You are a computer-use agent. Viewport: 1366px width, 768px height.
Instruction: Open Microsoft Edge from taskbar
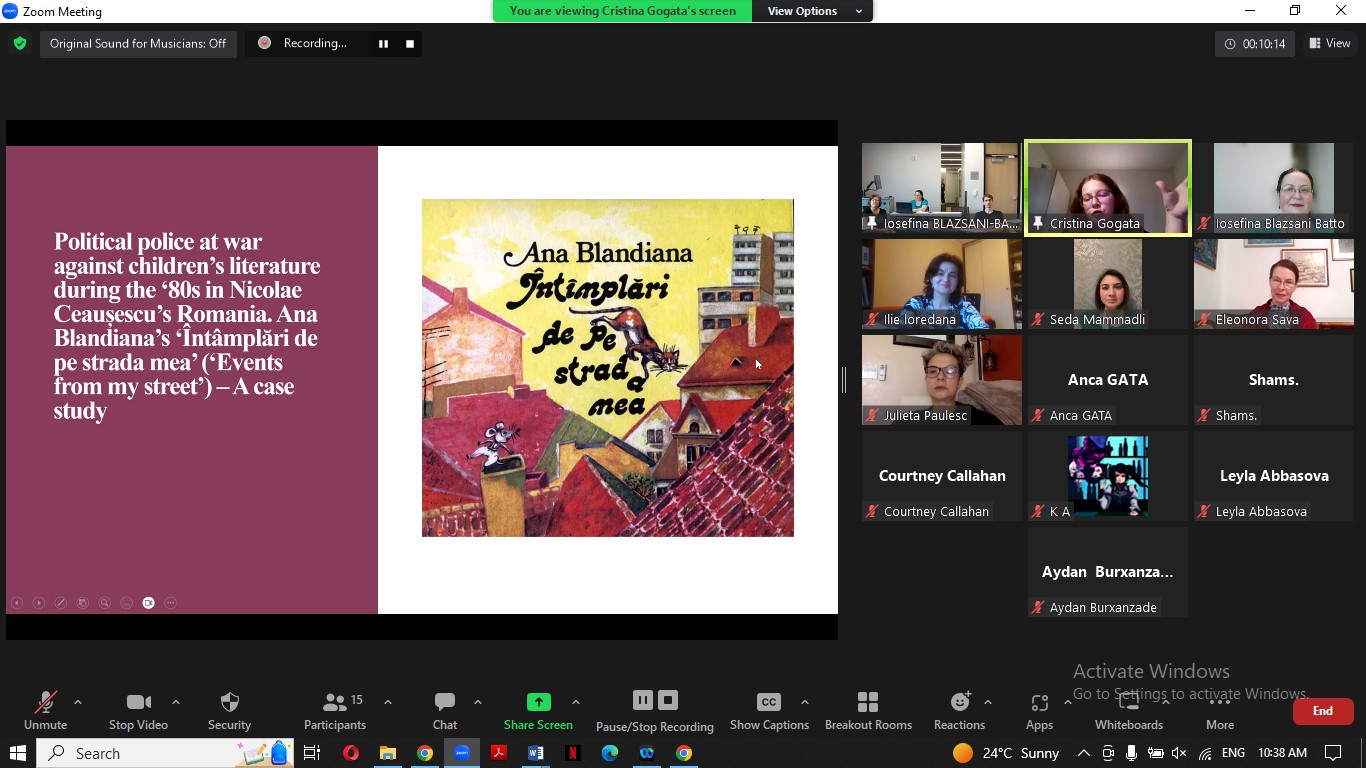(610, 753)
